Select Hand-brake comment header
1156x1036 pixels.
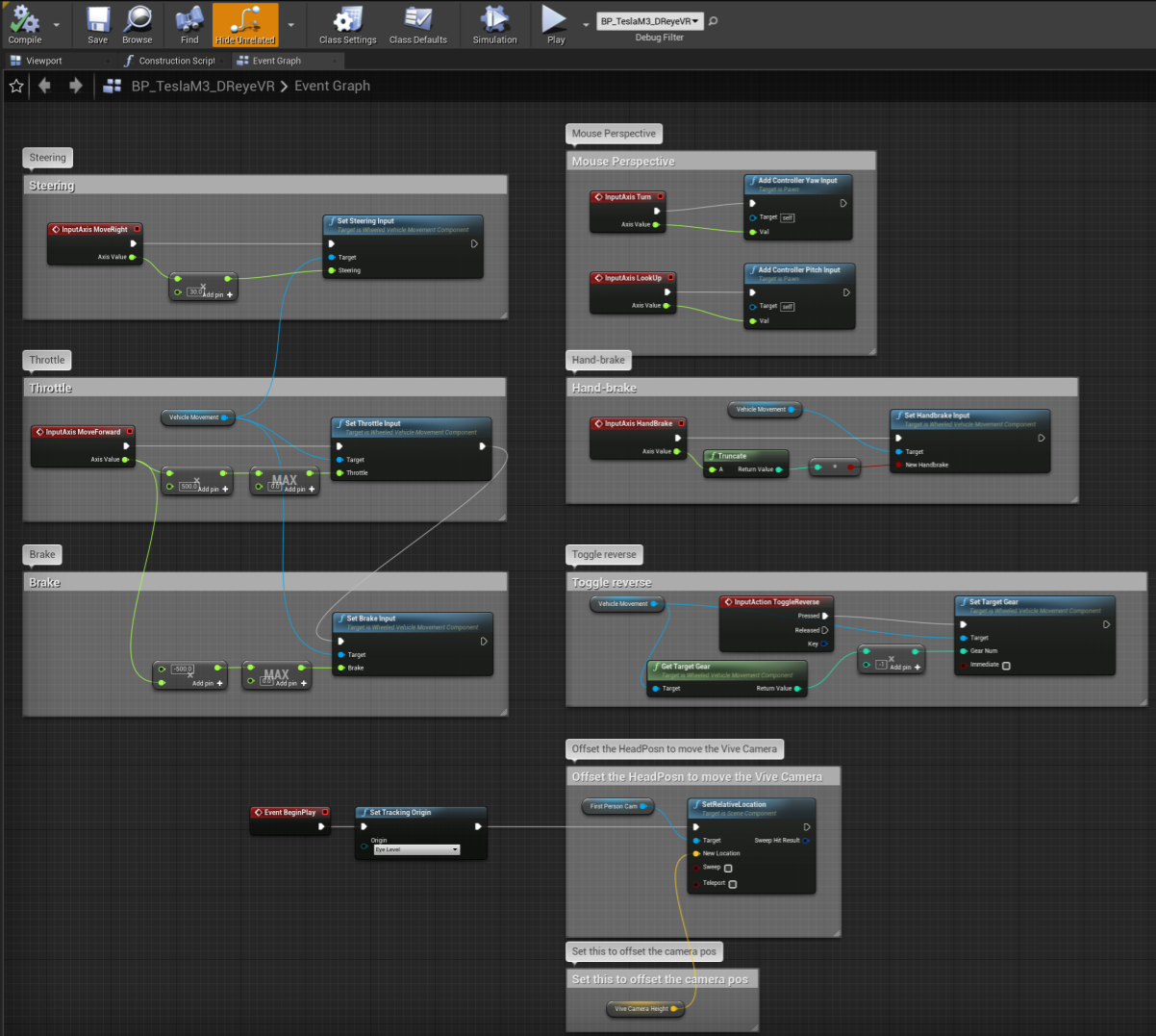point(822,388)
